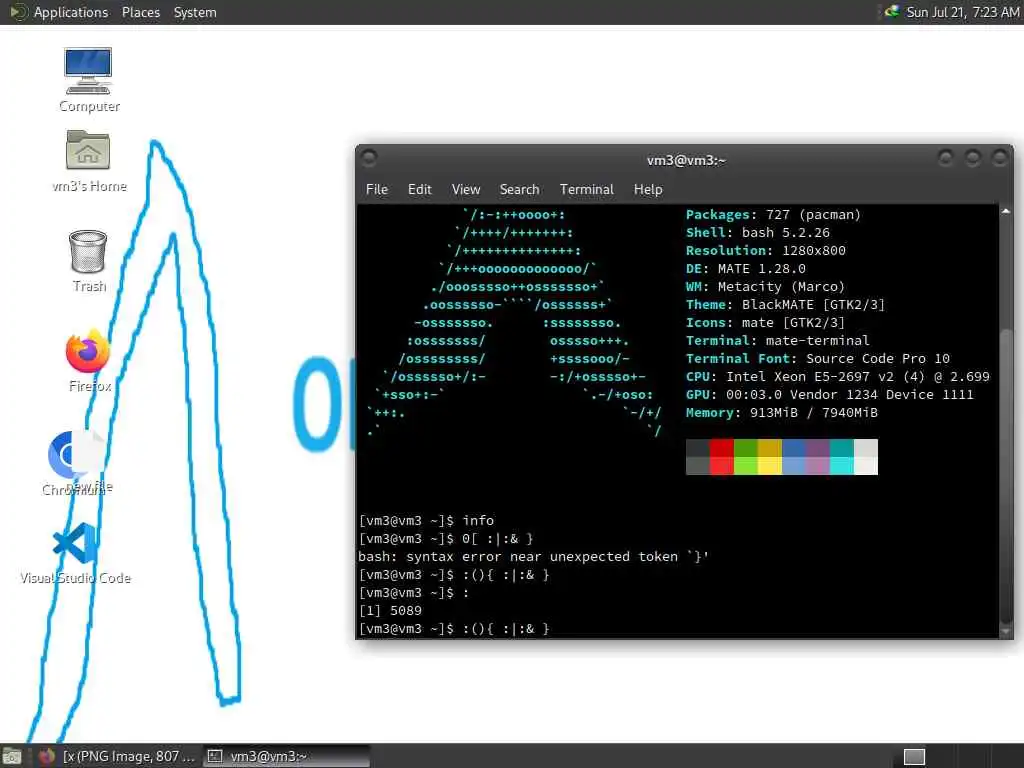
Task: Open the terminal View menu
Action: [x=466, y=189]
